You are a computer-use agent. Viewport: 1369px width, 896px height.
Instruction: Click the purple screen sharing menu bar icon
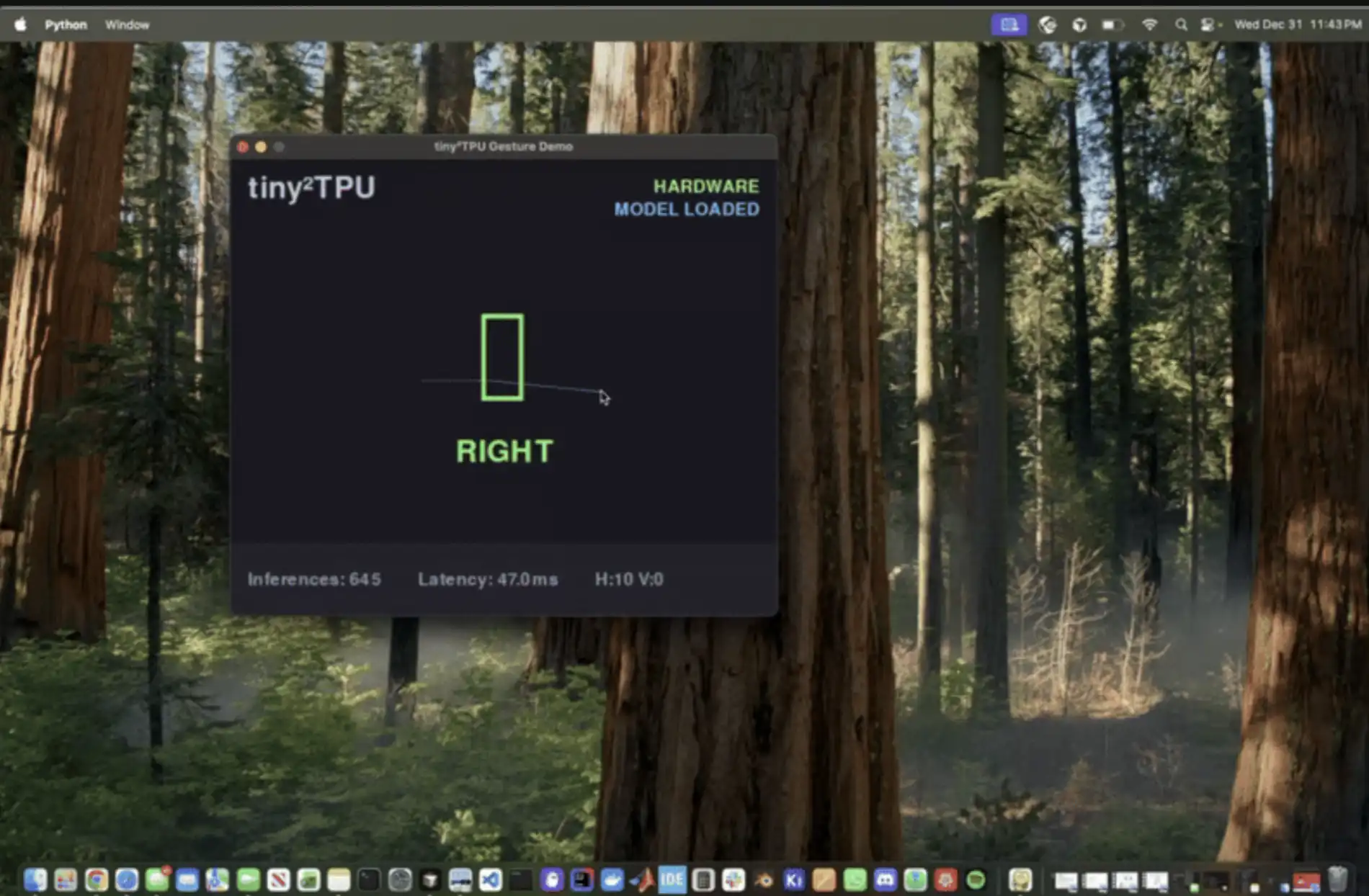point(1009,24)
